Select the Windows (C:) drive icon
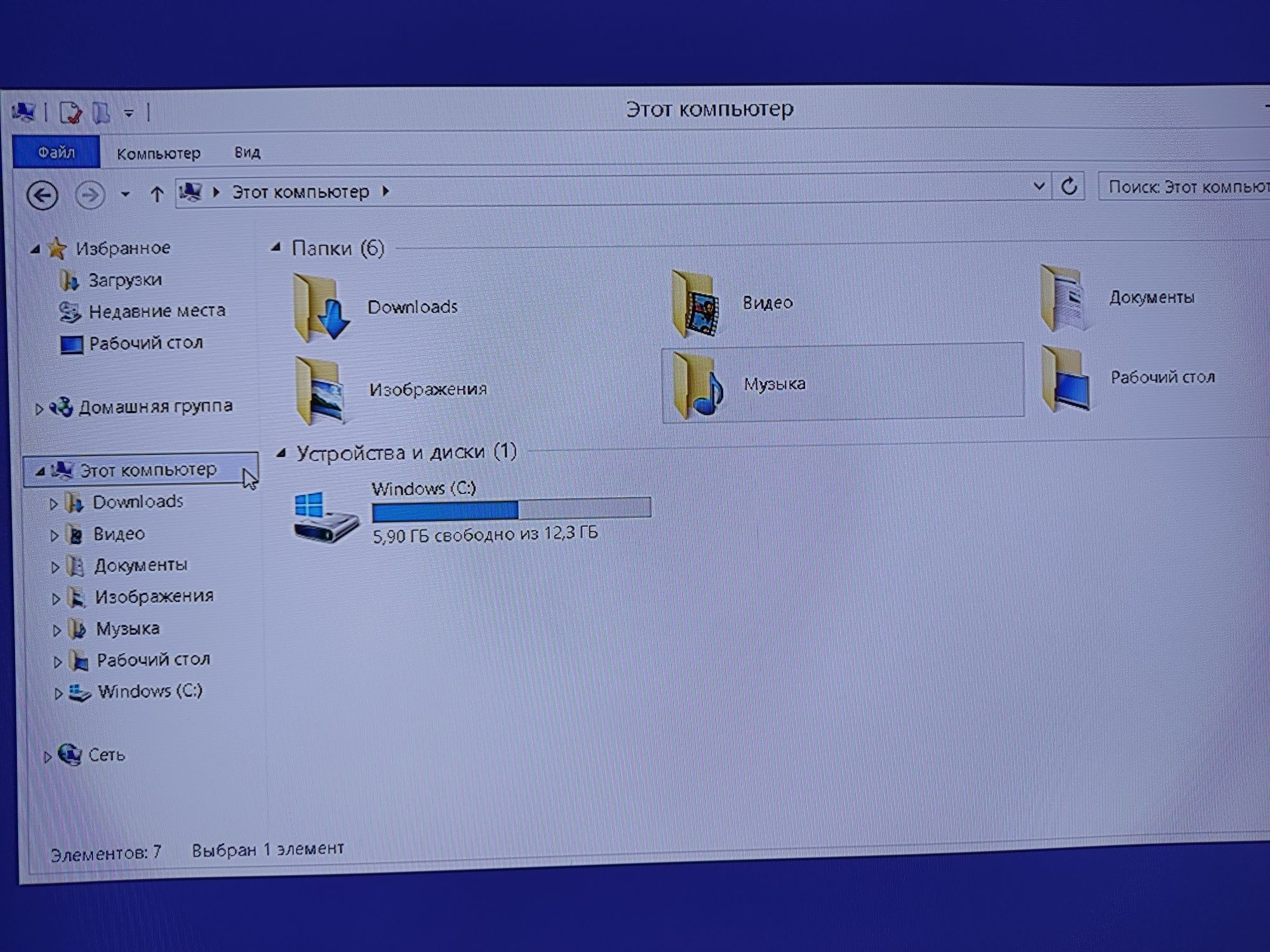The height and width of the screenshot is (952, 1270). 326,517
